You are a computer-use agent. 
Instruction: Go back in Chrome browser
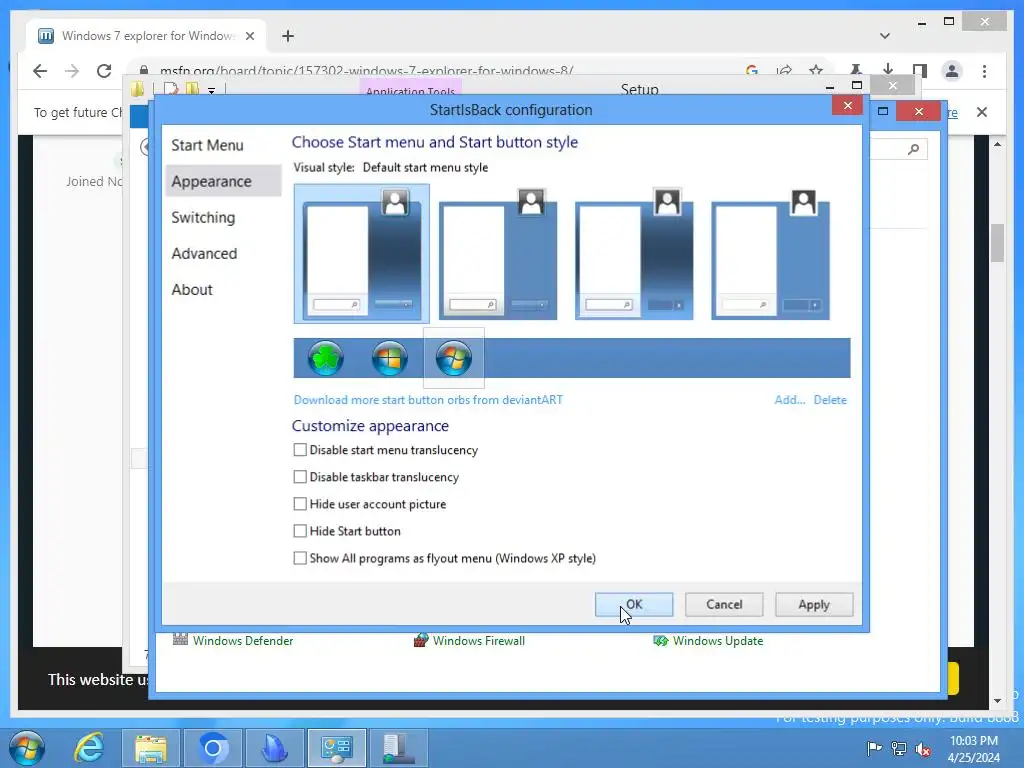click(x=40, y=71)
